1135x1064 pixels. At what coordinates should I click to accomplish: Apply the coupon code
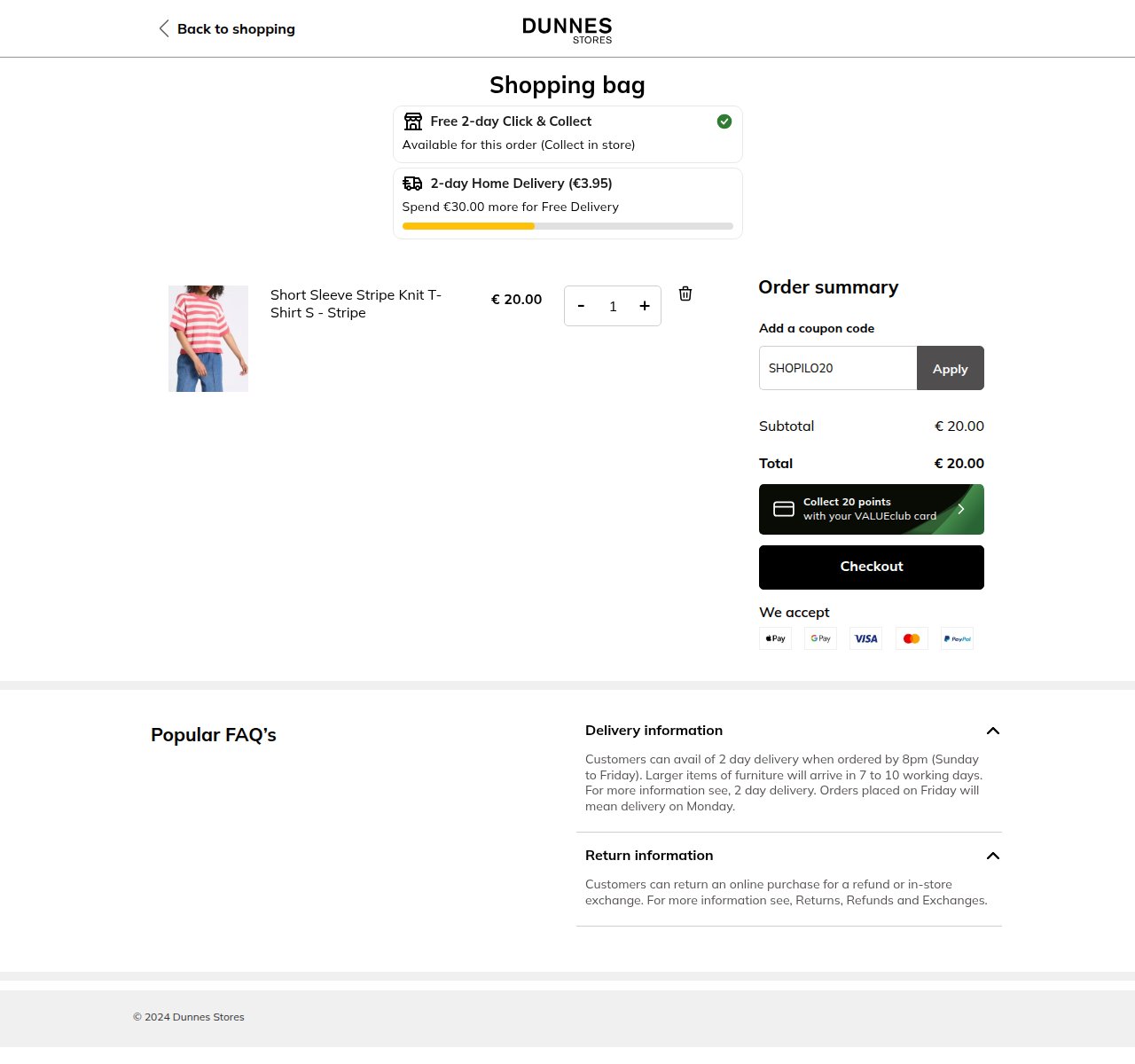point(950,368)
